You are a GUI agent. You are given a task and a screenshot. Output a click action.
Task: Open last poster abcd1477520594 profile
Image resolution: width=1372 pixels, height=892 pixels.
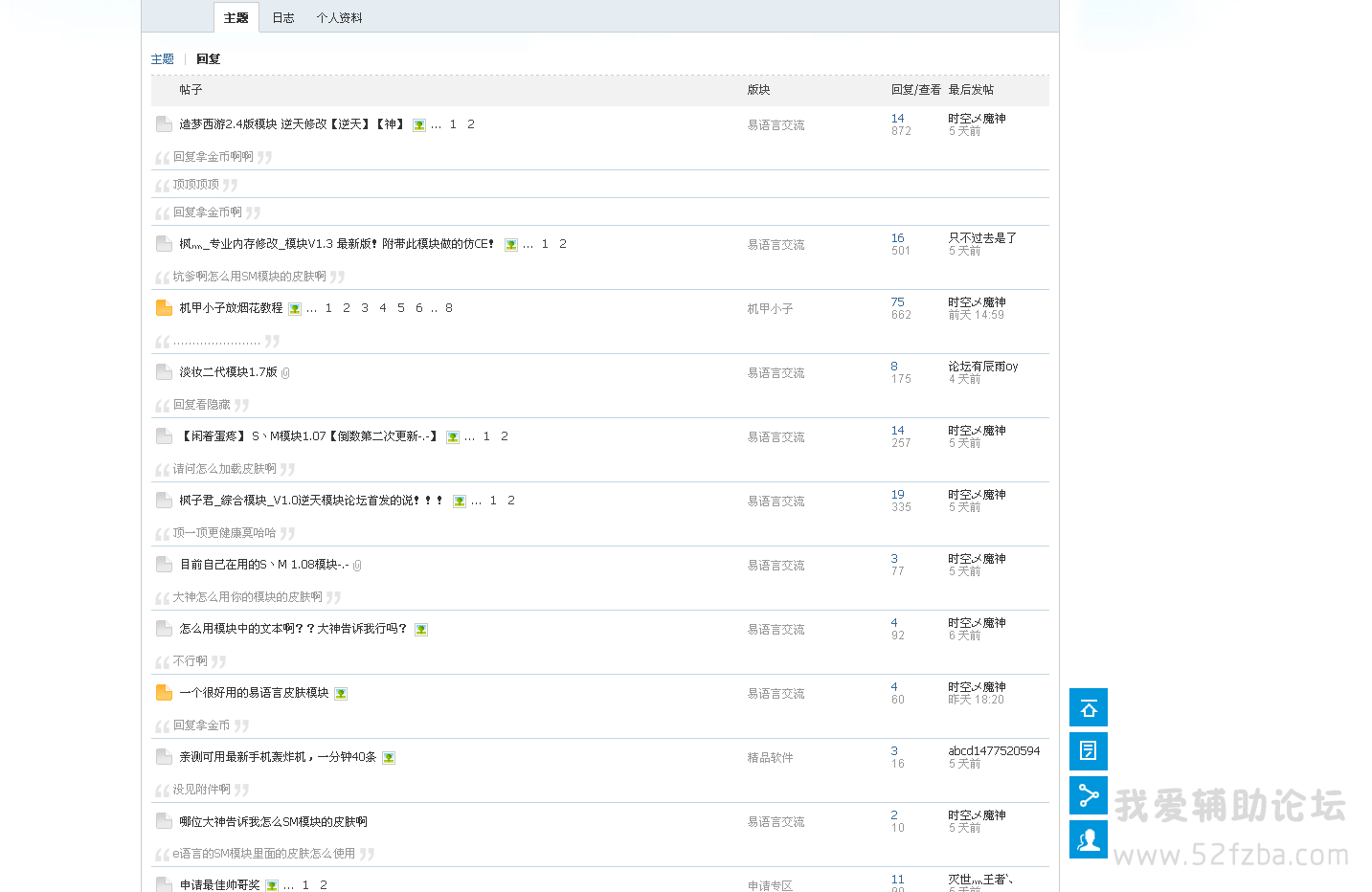[994, 751]
